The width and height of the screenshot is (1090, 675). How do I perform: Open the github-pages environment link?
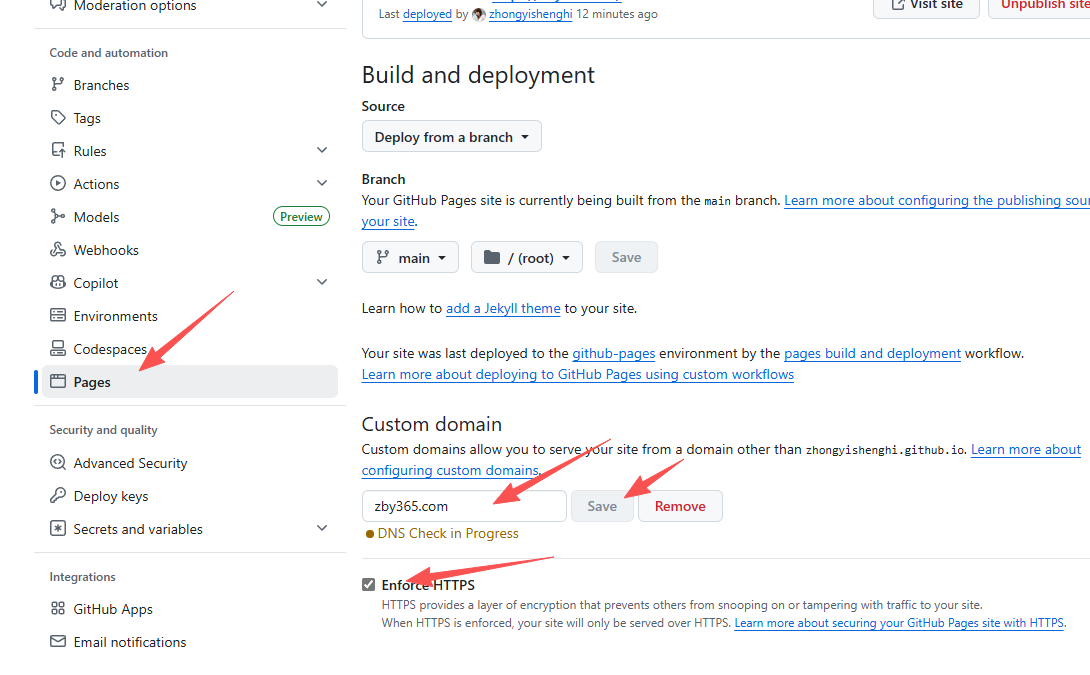pyautogui.click(x=614, y=353)
